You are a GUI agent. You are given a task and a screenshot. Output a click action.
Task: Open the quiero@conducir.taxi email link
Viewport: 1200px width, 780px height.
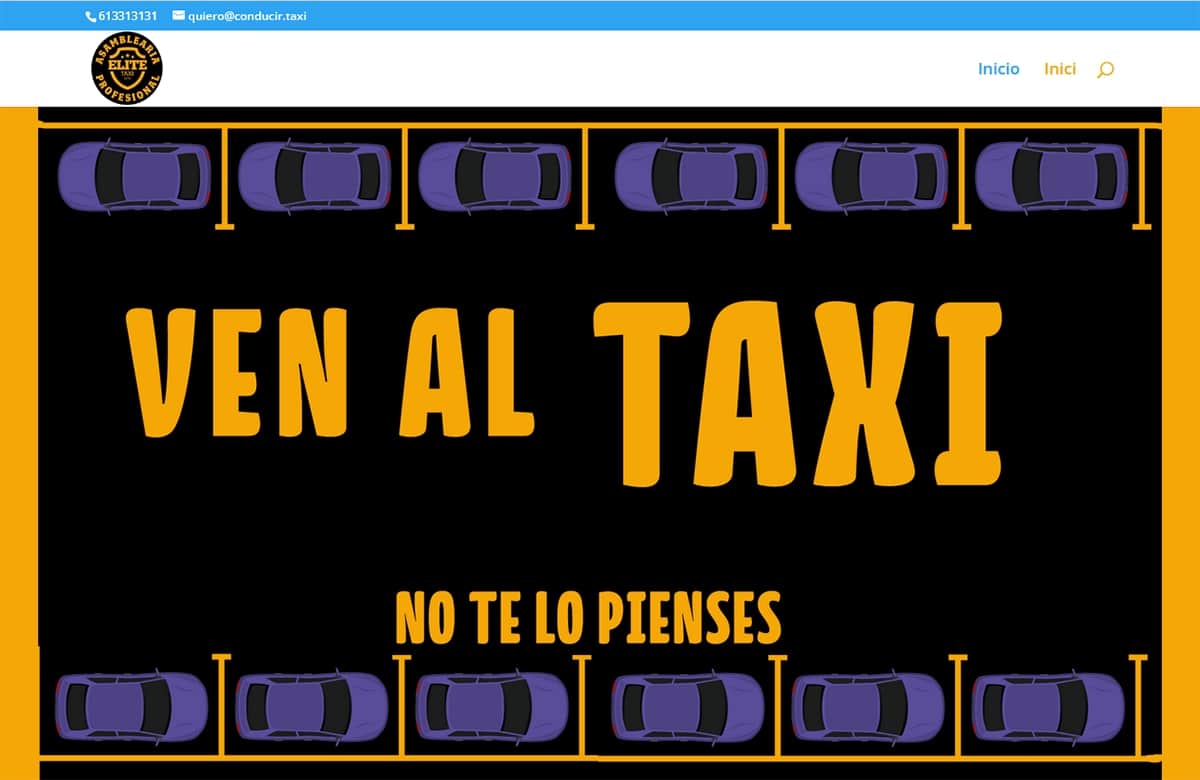click(x=246, y=16)
